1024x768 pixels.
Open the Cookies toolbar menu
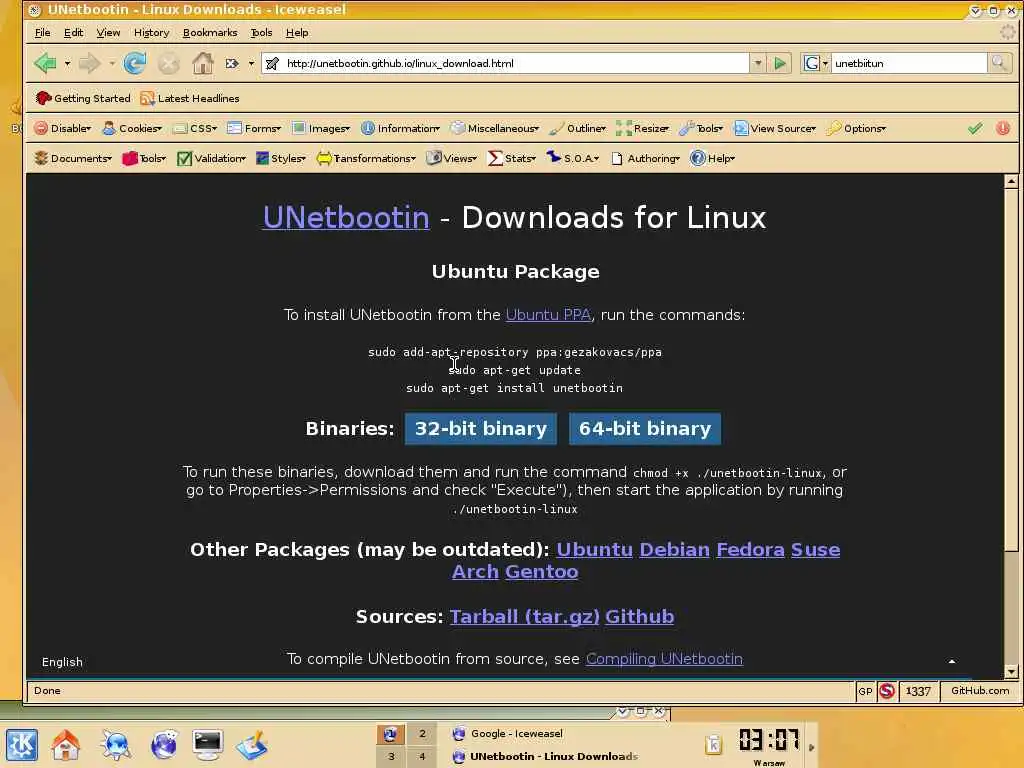click(x=132, y=129)
